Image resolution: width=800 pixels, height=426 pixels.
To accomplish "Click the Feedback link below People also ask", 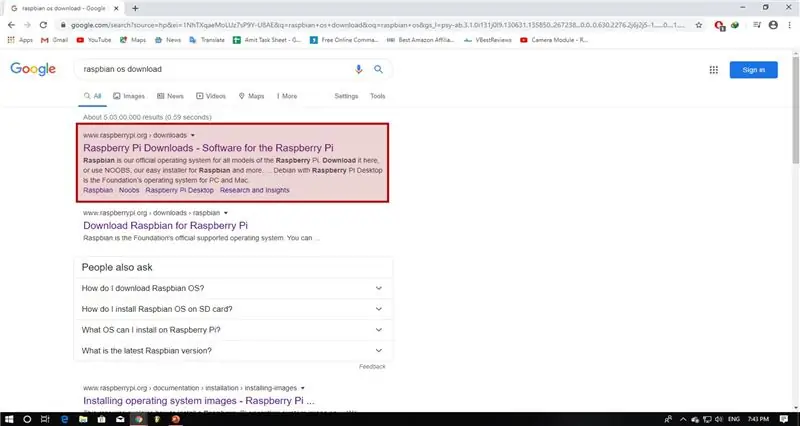I will 372,366.
